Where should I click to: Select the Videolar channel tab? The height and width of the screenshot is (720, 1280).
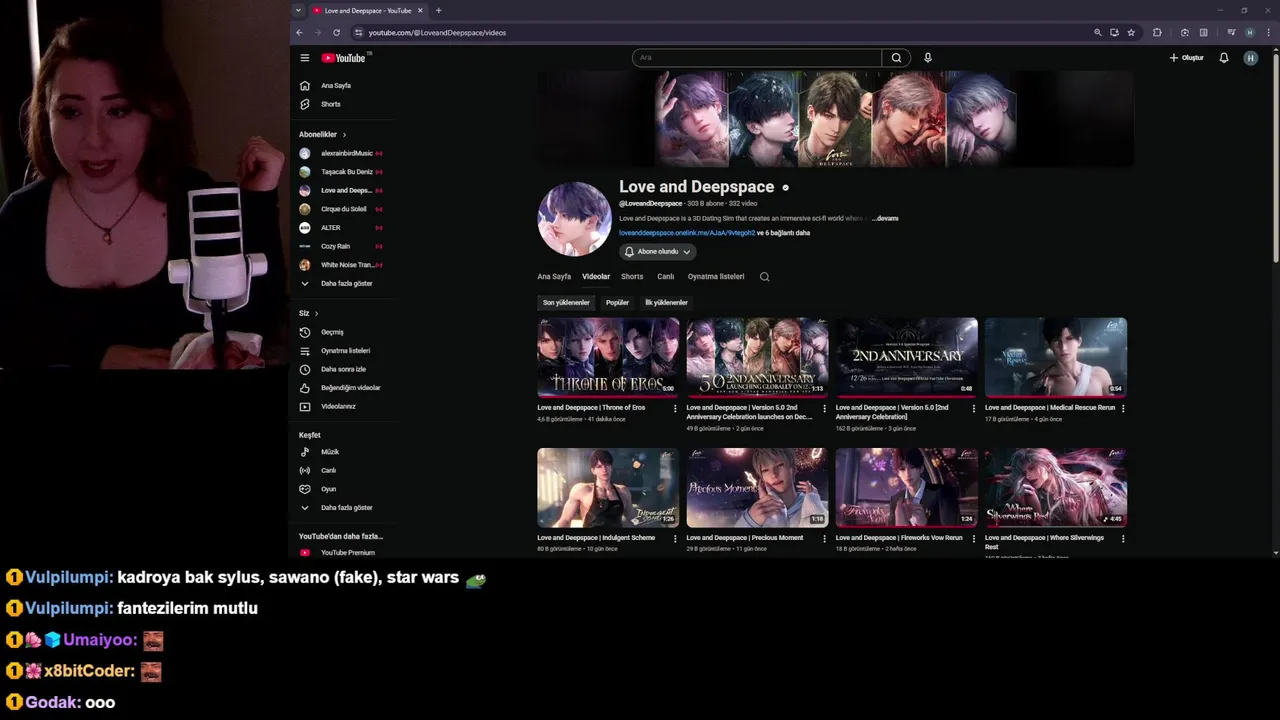coord(596,277)
